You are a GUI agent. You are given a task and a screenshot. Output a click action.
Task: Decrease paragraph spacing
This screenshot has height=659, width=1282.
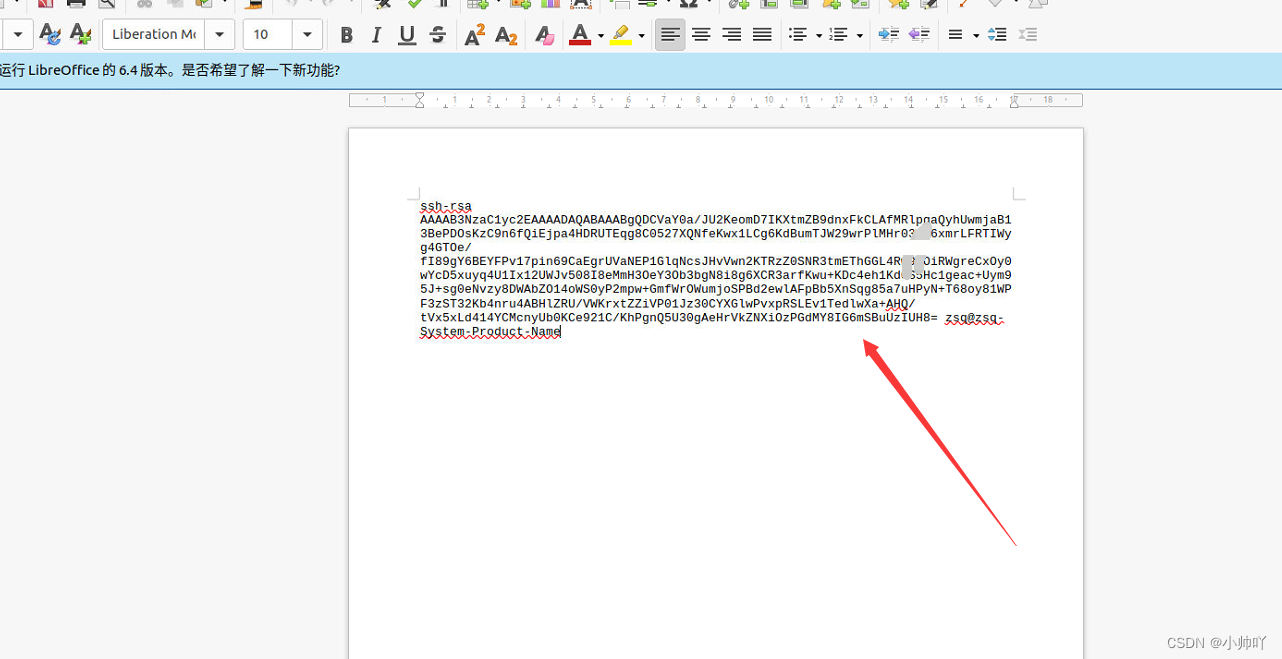[1027, 35]
